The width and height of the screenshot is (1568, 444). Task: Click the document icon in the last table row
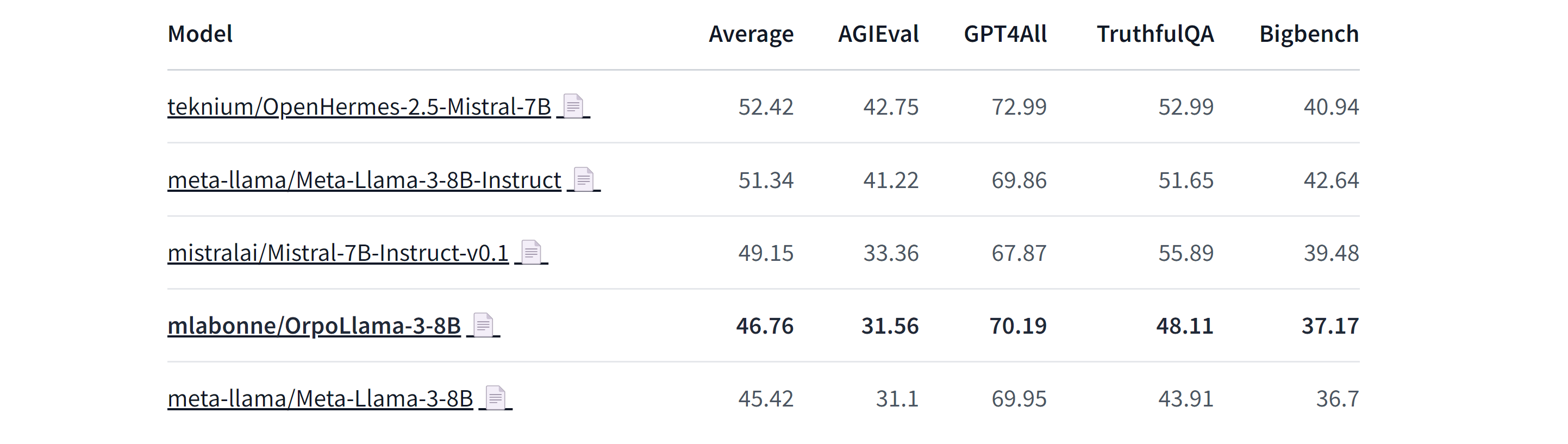(496, 398)
